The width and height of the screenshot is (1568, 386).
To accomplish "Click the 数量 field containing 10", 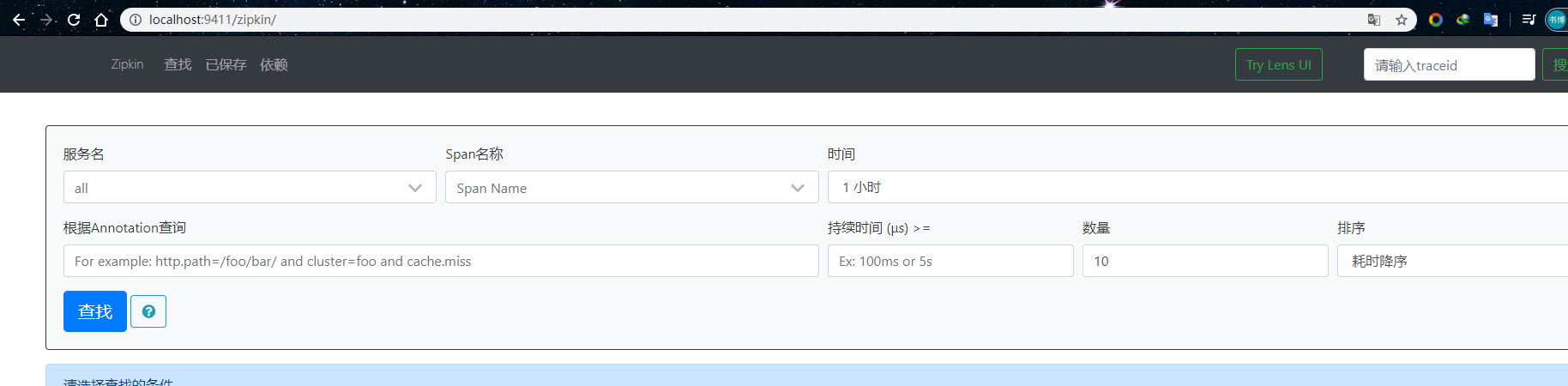I will 1205,261.
